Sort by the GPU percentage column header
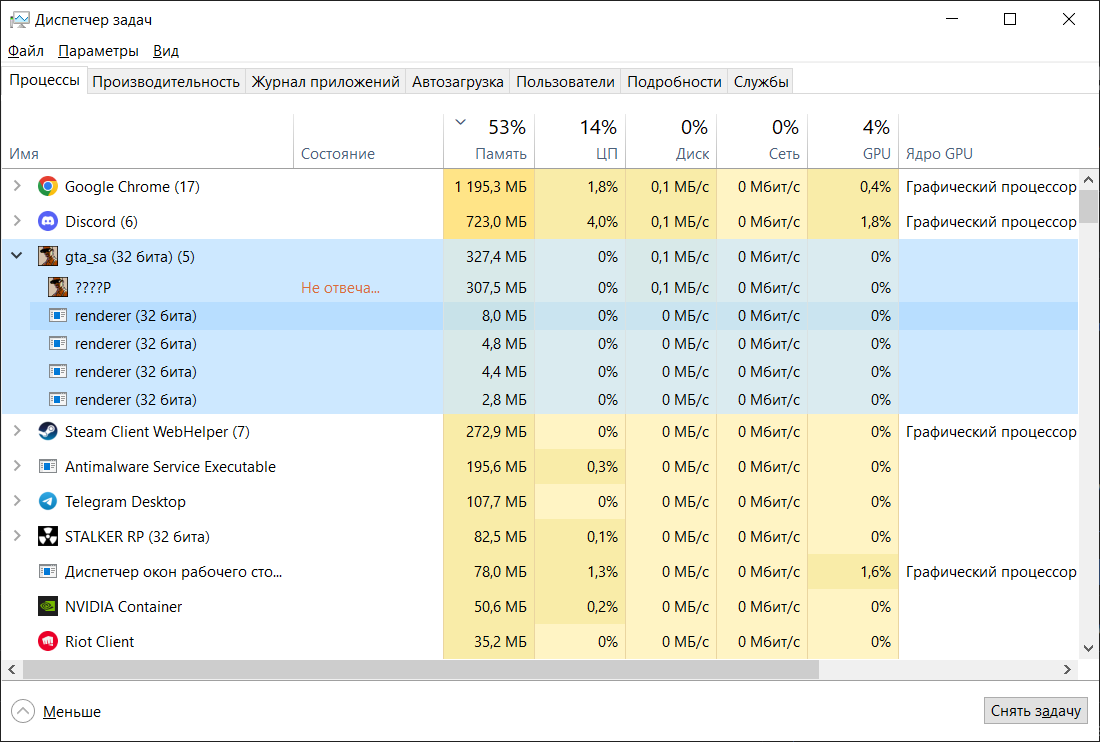1100x742 pixels. 854,141
